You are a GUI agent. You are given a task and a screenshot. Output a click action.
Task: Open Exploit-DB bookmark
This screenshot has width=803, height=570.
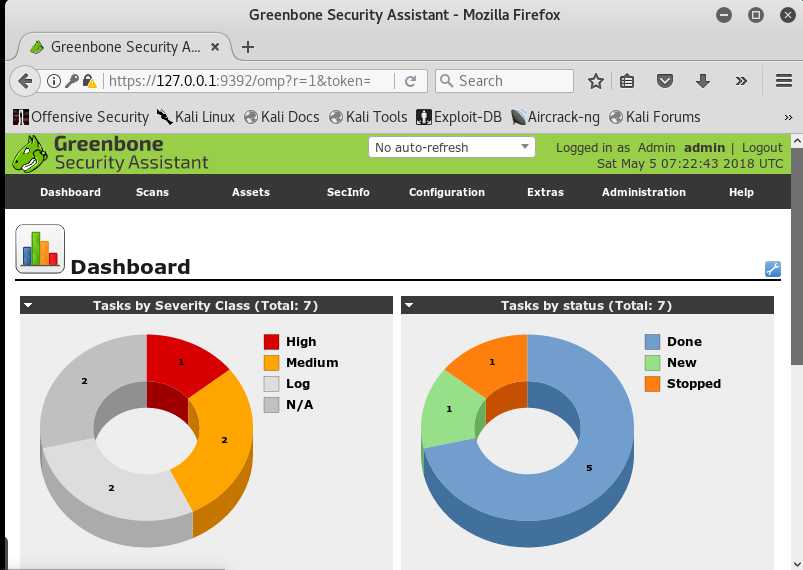point(459,117)
